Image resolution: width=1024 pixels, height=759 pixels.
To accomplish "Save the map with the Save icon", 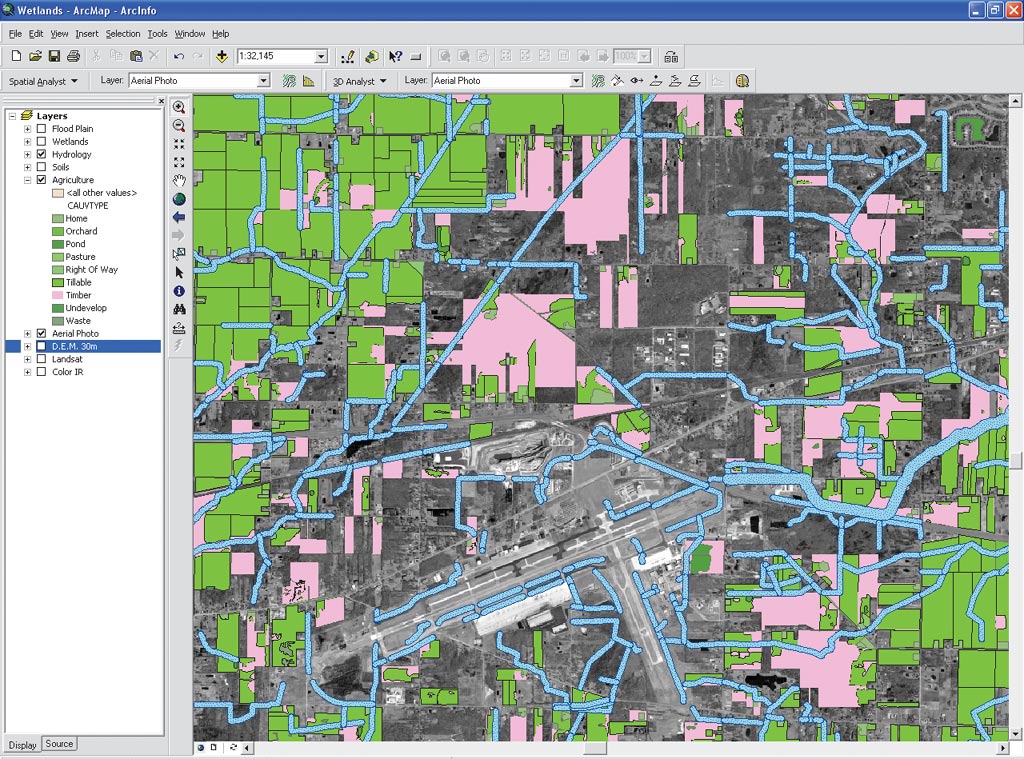I will point(54,56).
